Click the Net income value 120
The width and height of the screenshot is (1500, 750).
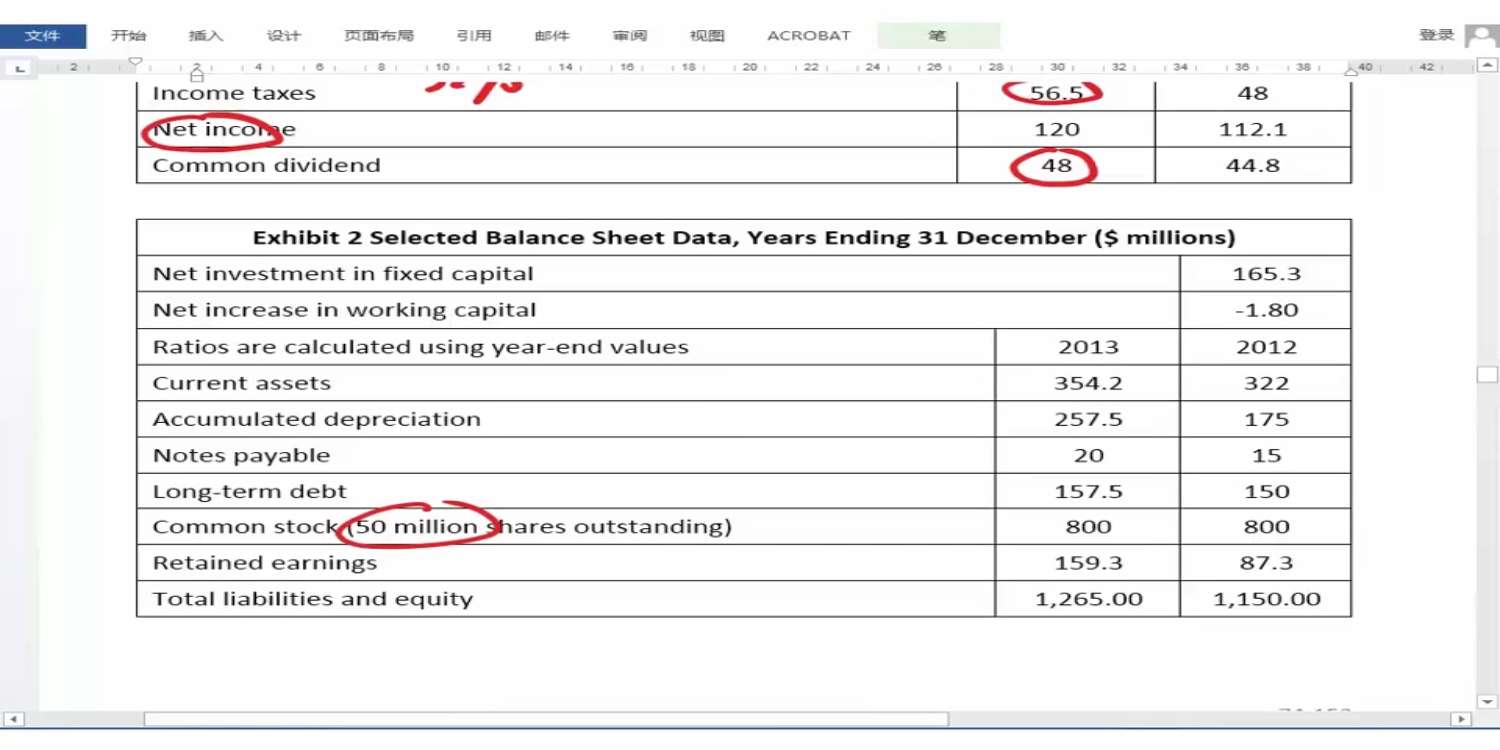(1057, 129)
